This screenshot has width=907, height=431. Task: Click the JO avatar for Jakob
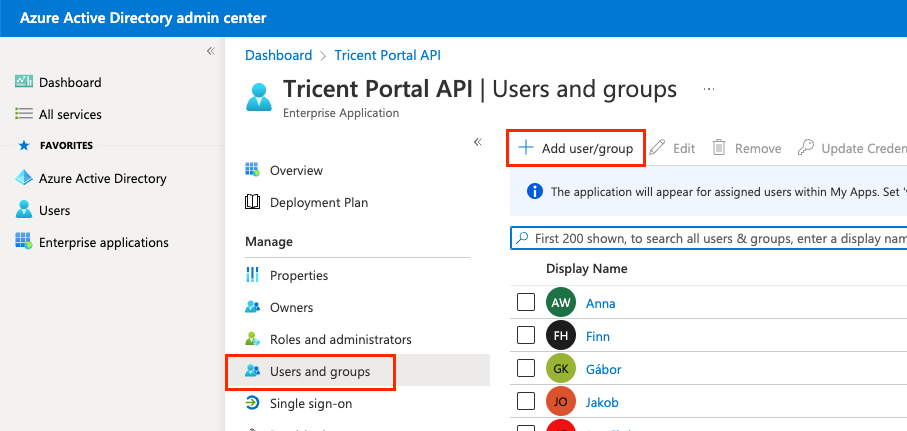pyautogui.click(x=561, y=401)
